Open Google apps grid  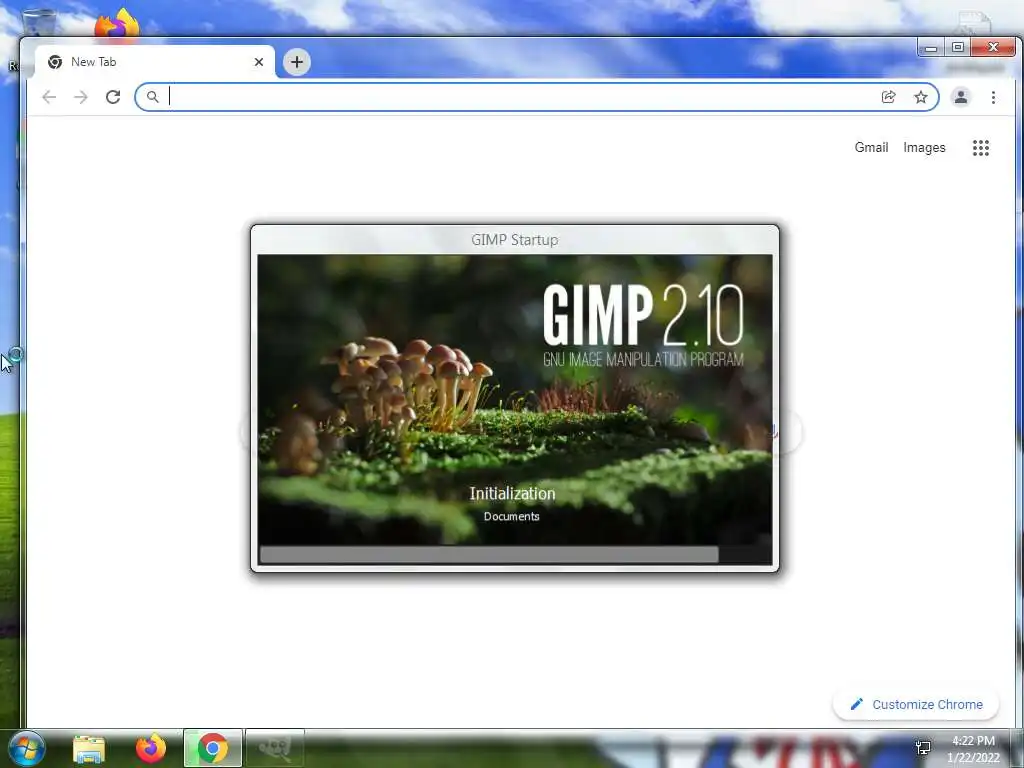(x=981, y=148)
